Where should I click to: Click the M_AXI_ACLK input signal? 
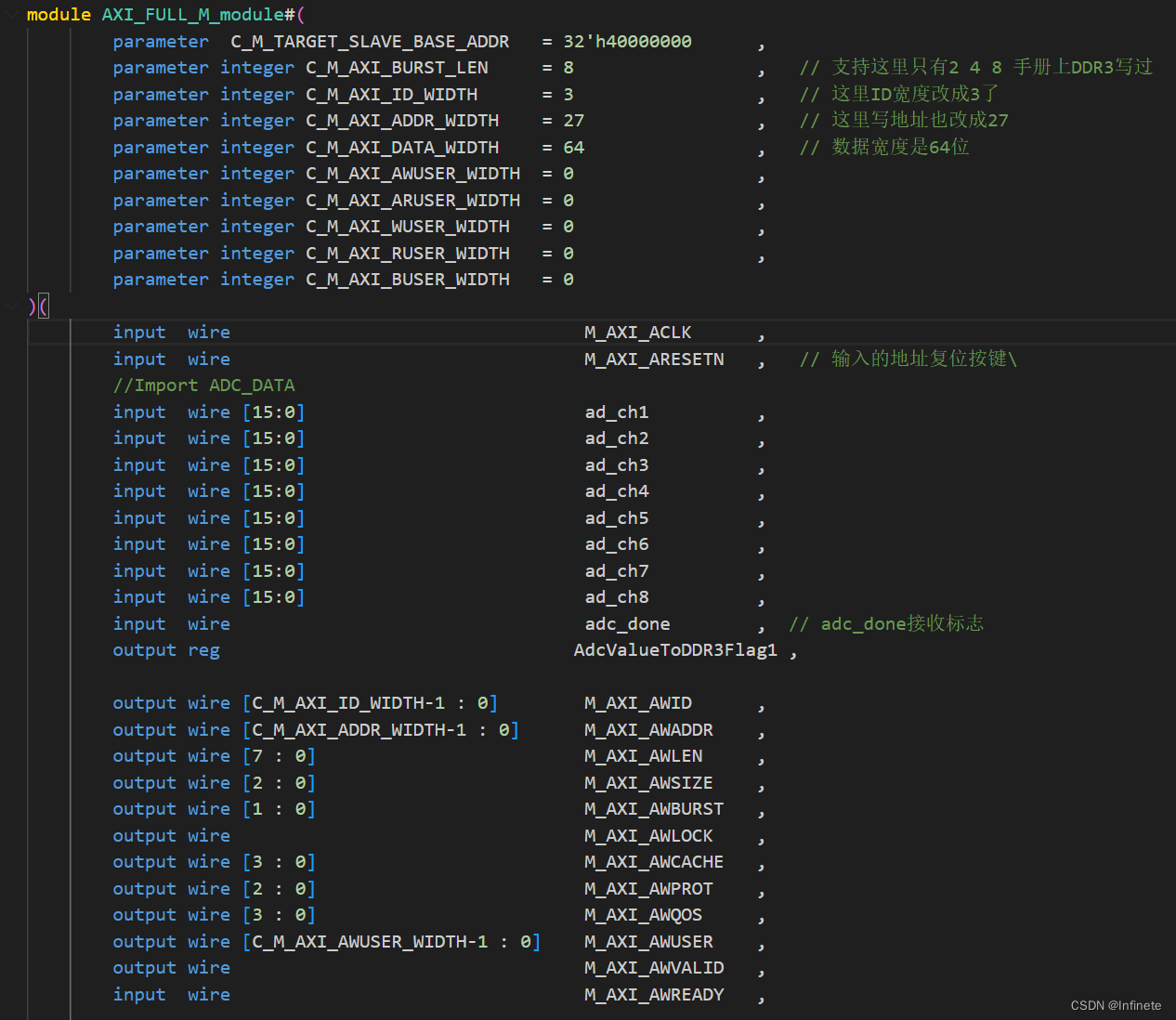coord(637,332)
